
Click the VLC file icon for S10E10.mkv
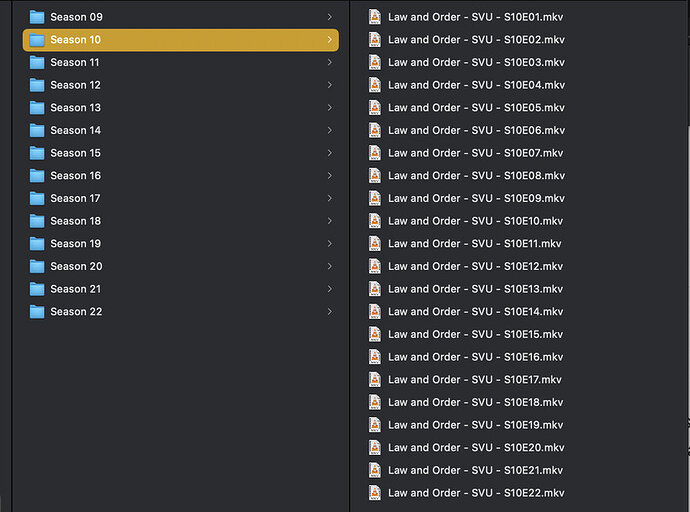[x=374, y=221]
